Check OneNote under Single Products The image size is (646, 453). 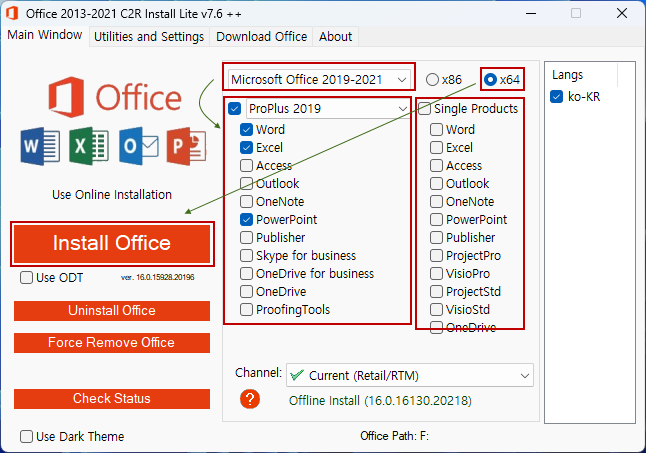pyautogui.click(x=436, y=201)
